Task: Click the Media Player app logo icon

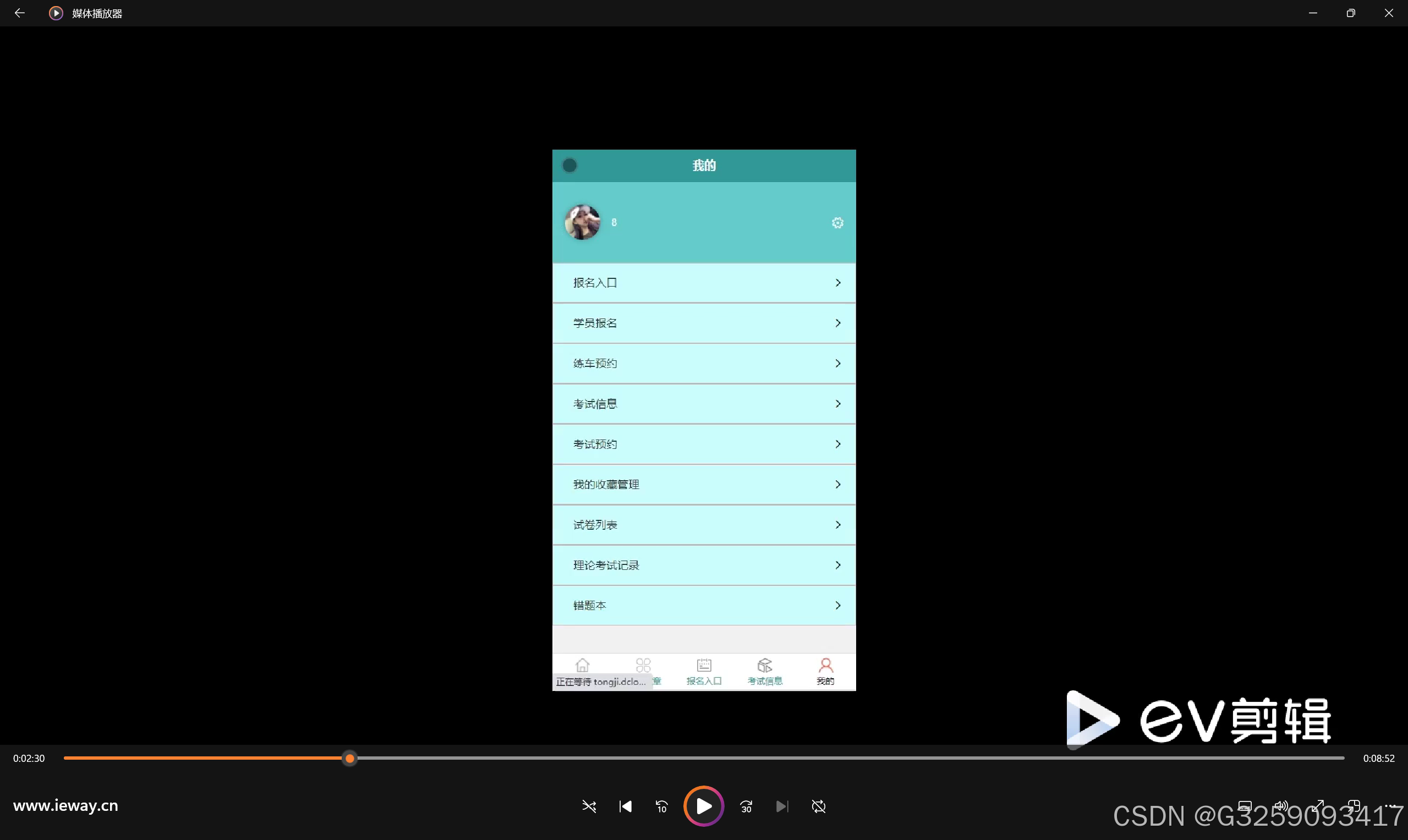Action: (x=56, y=13)
